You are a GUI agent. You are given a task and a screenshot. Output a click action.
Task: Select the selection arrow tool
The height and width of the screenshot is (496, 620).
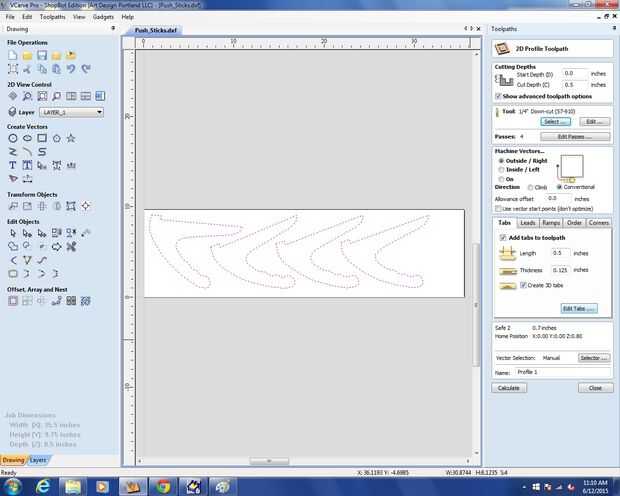(13, 233)
